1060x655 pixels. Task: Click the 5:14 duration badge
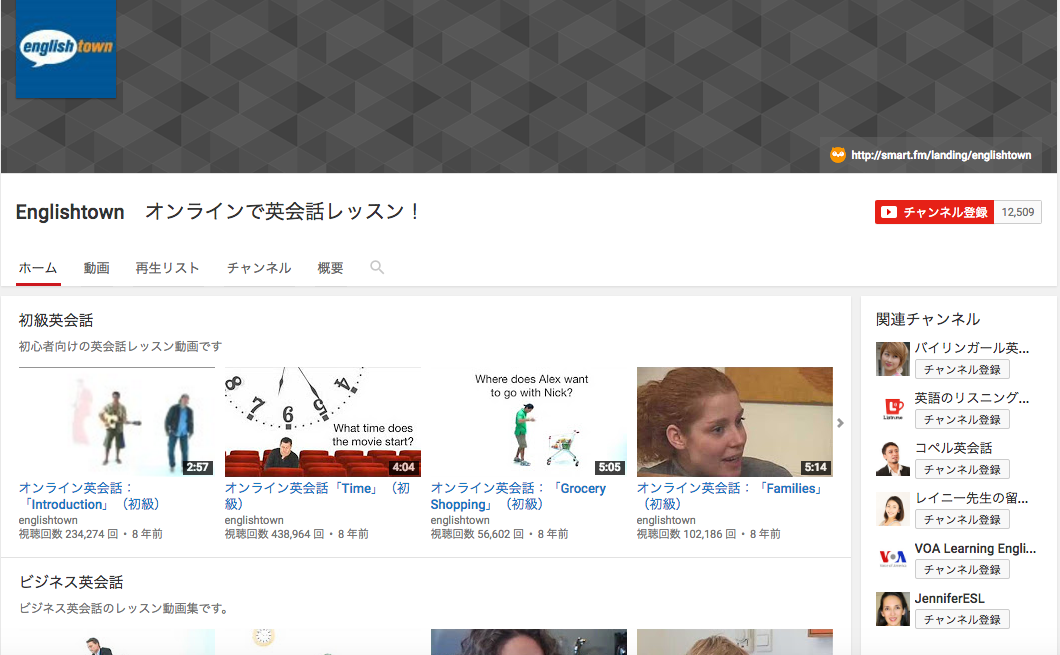815,467
